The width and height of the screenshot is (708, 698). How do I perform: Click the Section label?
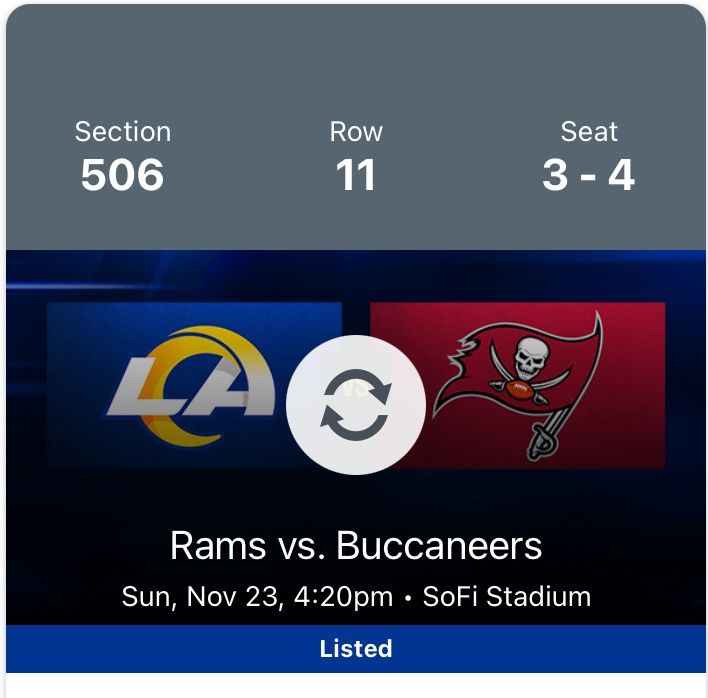tap(122, 132)
